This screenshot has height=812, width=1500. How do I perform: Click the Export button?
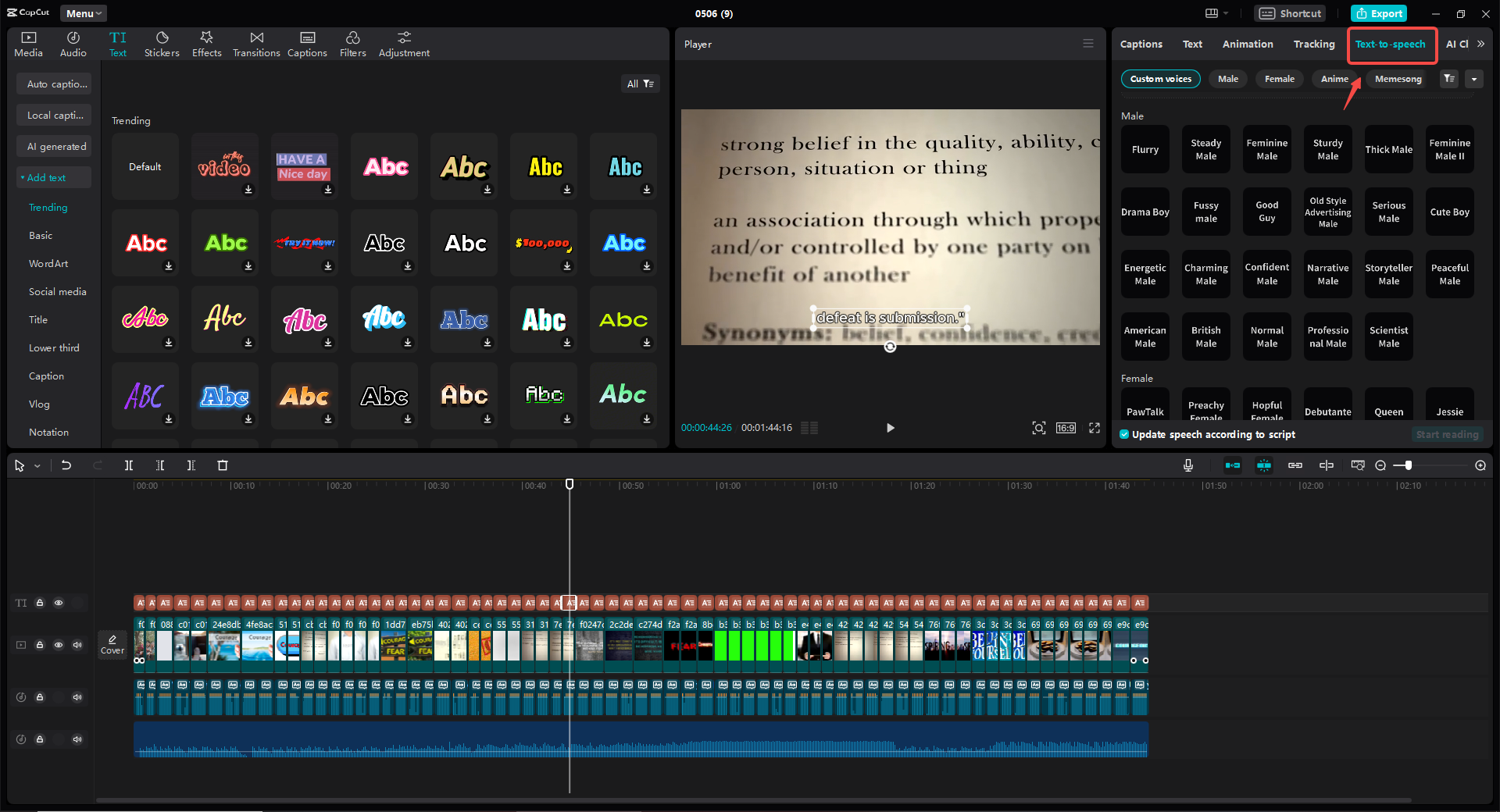click(1379, 13)
